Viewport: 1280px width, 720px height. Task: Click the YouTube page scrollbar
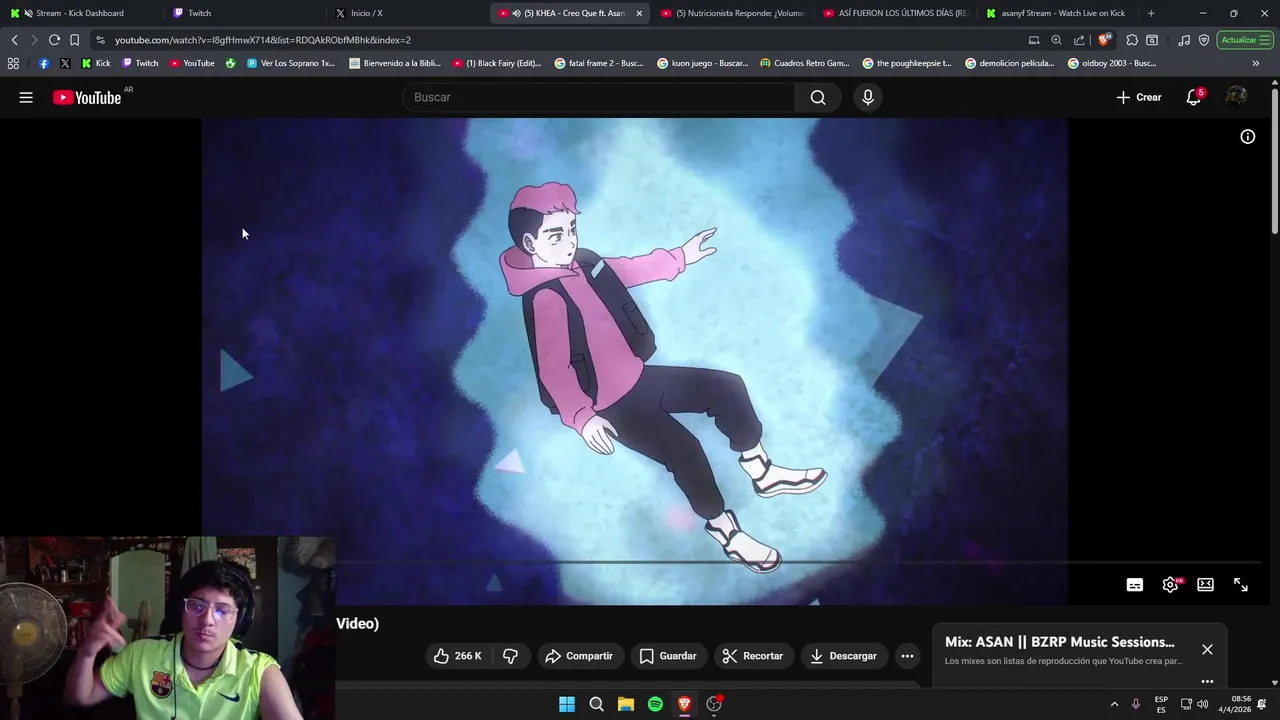click(1274, 160)
